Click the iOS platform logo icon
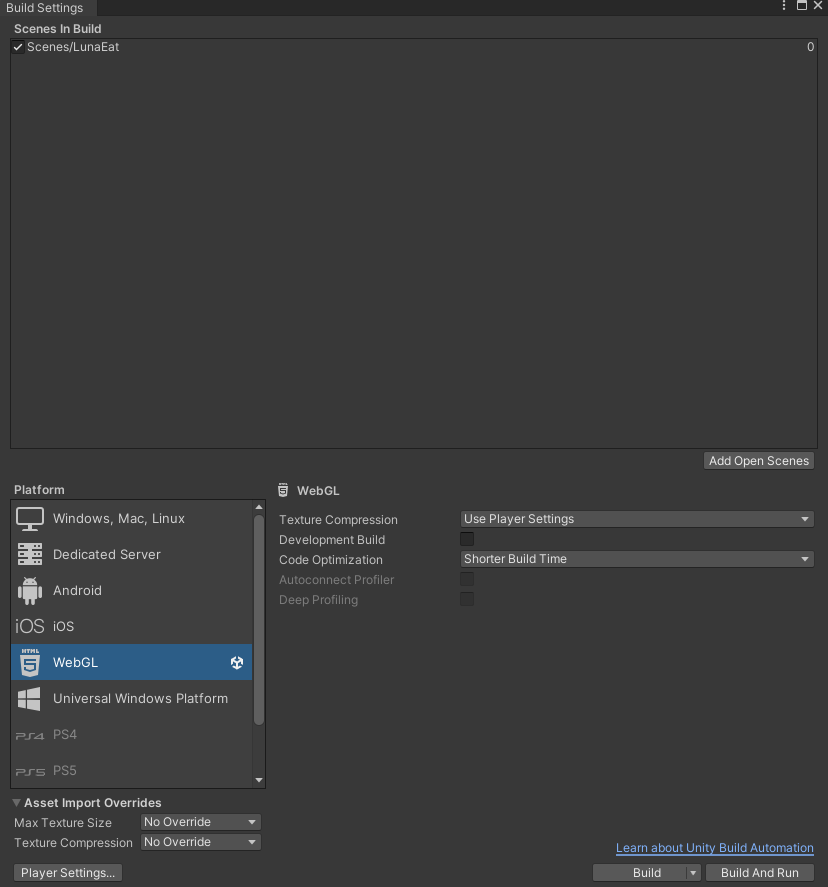The height and width of the screenshot is (887, 828). (29, 626)
